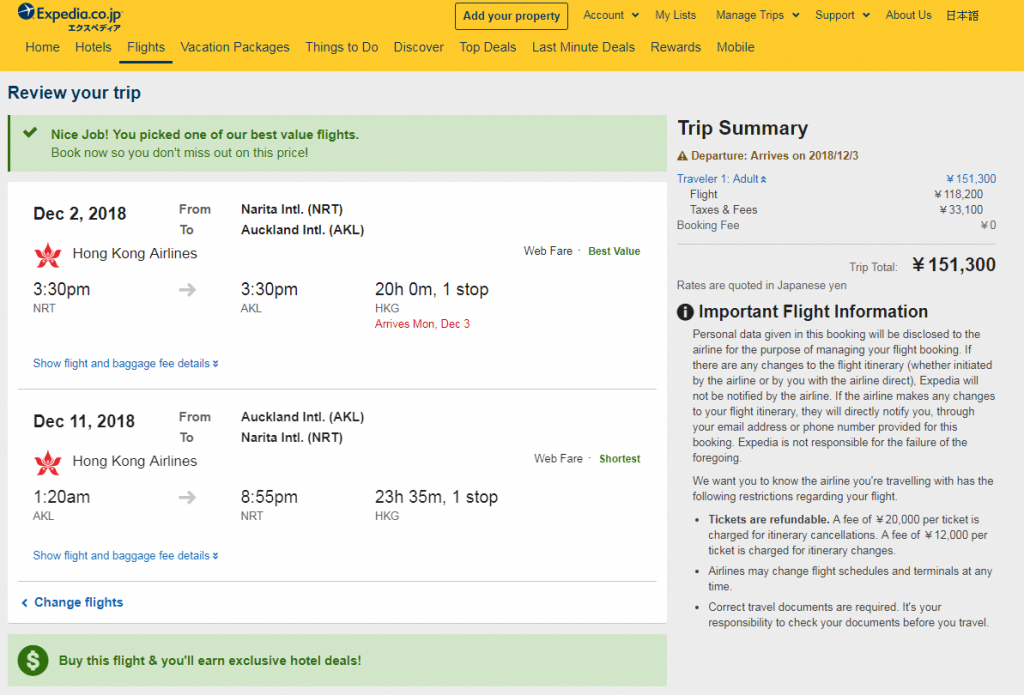Screen dimensions: 1024x695
Task: Switch the site language to 日本語
Action: click(x=962, y=15)
